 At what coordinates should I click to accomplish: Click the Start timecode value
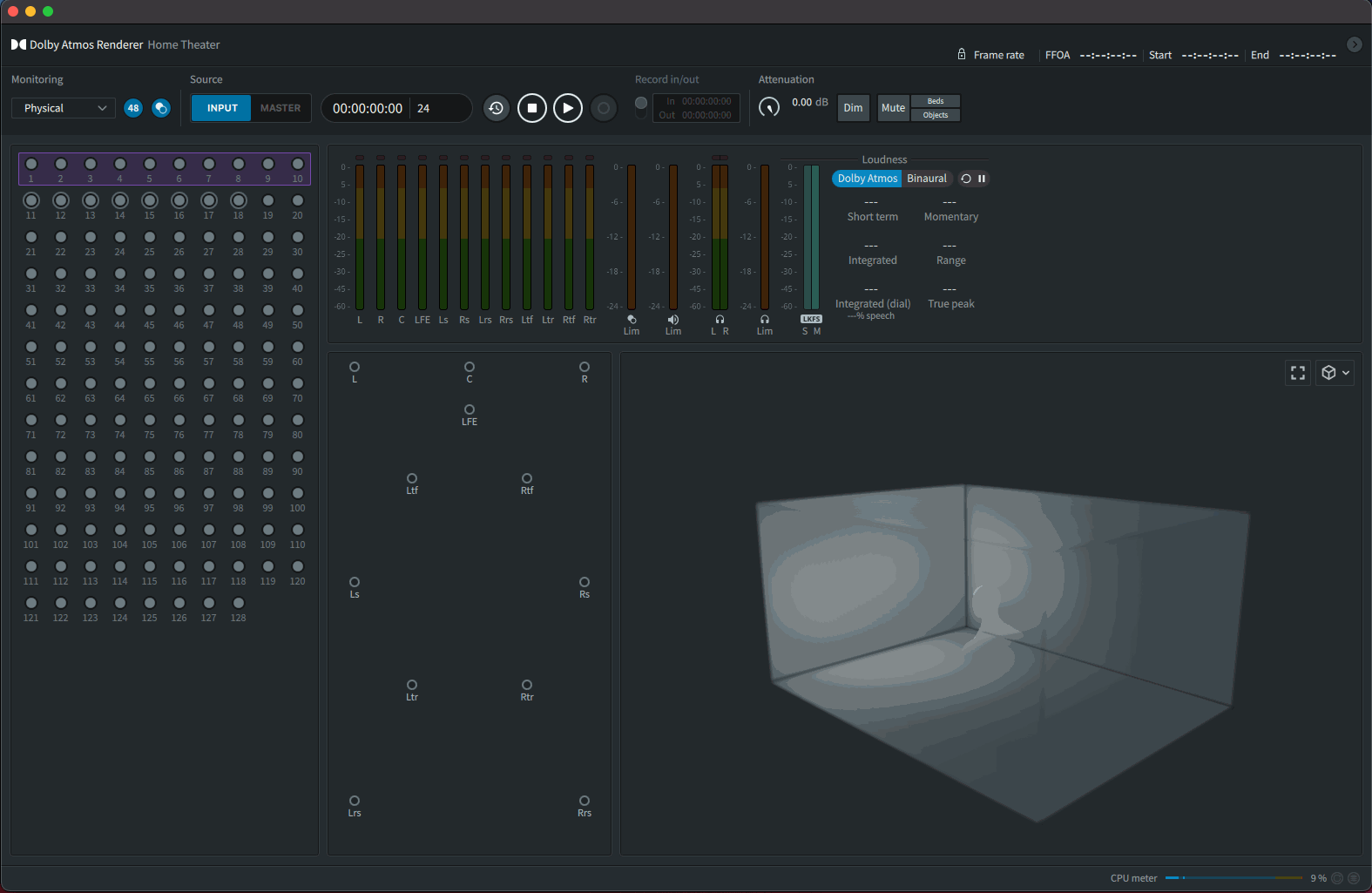1210,55
